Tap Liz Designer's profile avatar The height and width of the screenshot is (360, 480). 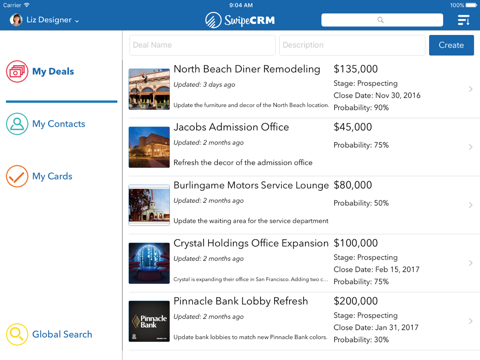16,20
